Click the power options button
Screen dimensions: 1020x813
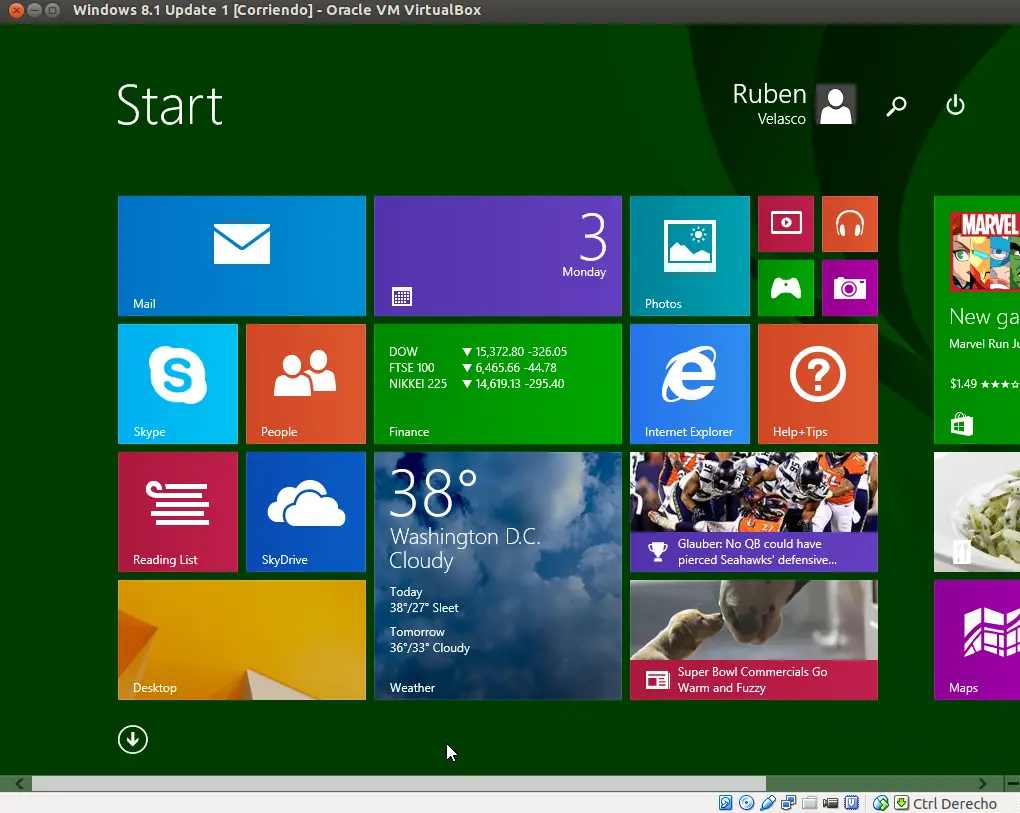tap(955, 105)
